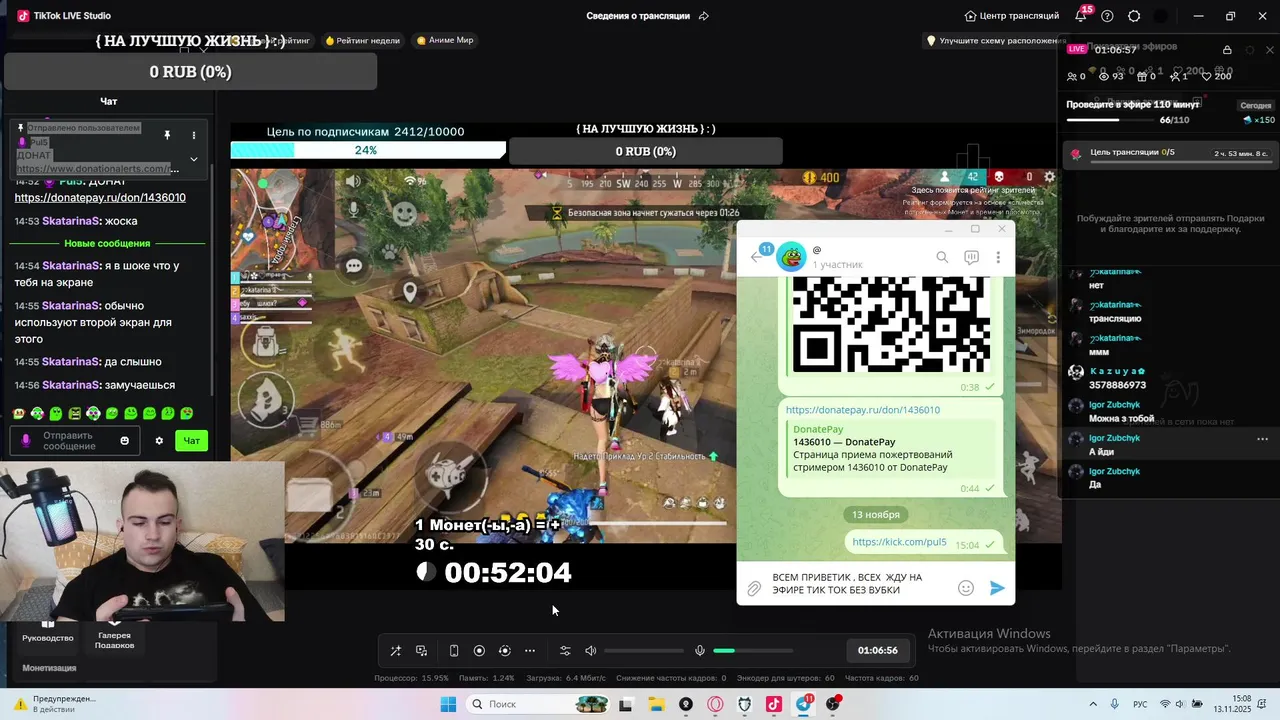
Task: Unpin the pinned chat message
Action: coord(167,134)
